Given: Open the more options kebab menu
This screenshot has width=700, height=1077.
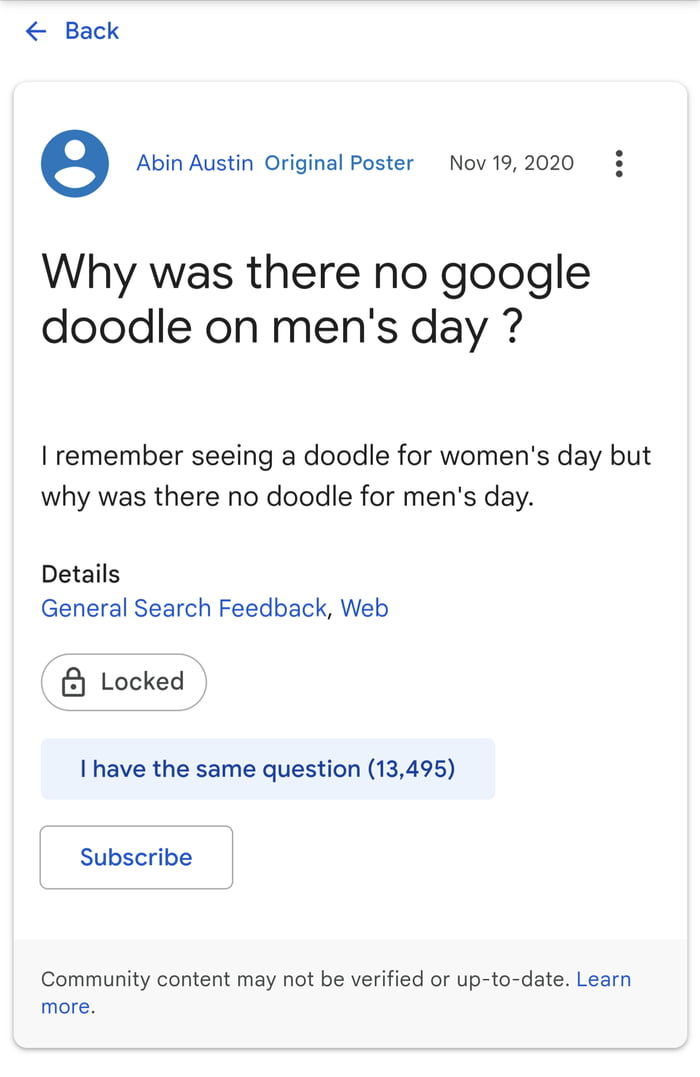Looking at the screenshot, I should click(619, 163).
